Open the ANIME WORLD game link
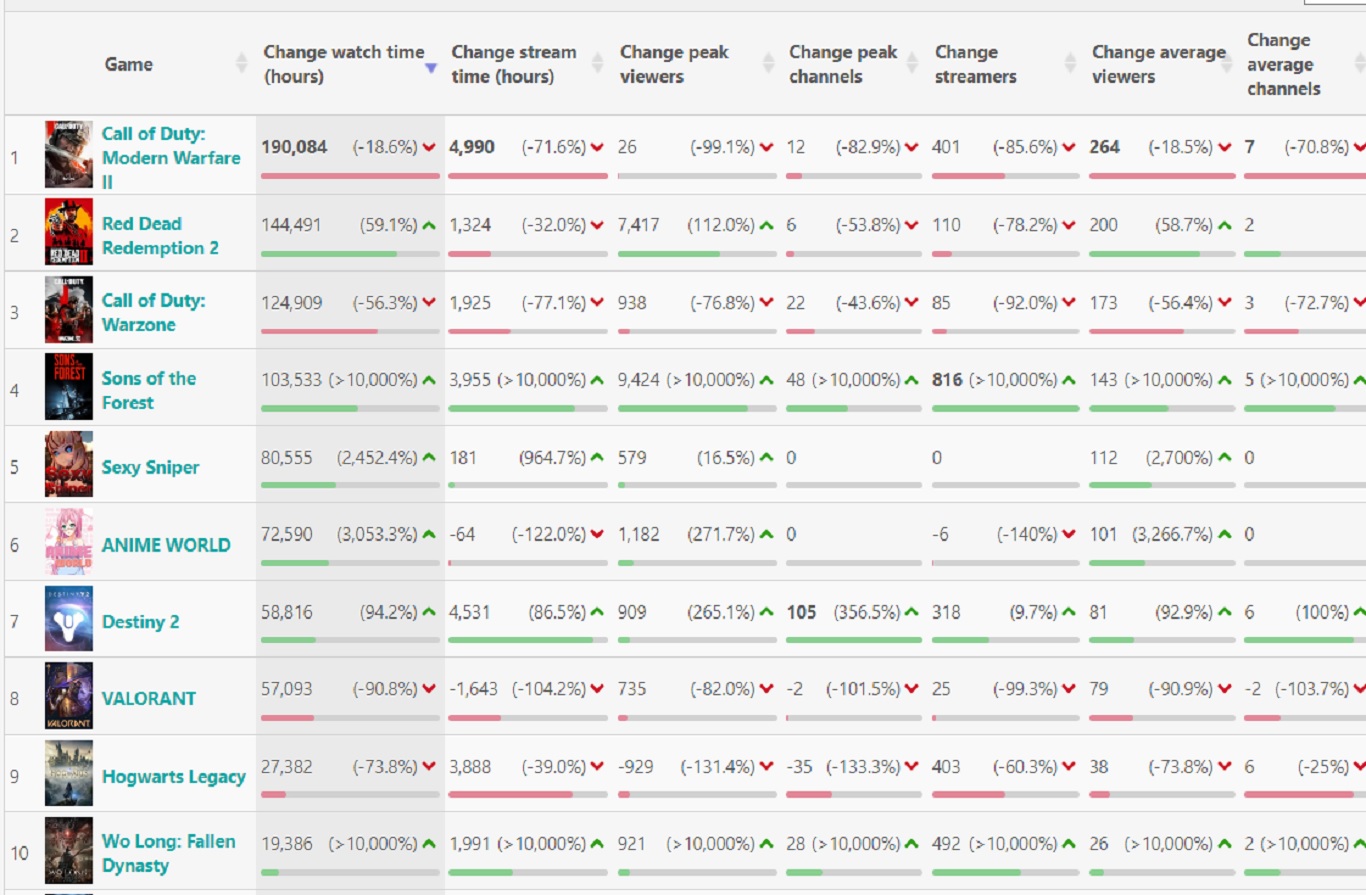The height and width of the screenshot is (895, 1366). pyautogui.click(x=166, y=545)
